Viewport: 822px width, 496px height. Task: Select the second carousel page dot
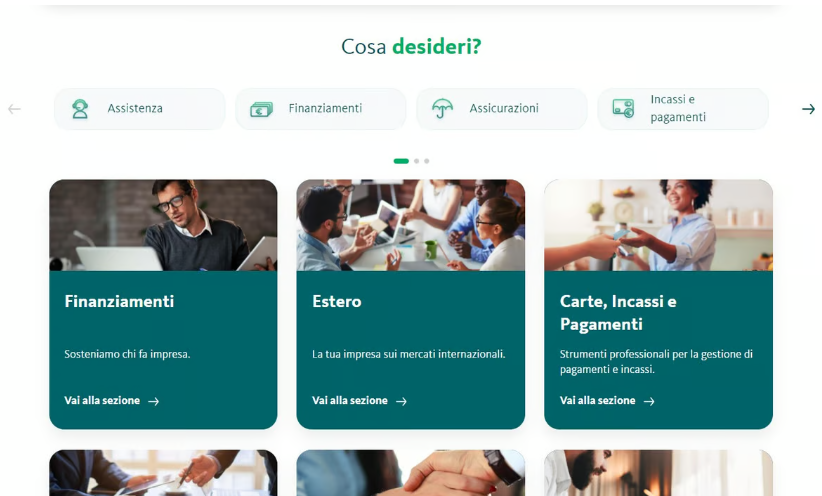pyautogui.click(x=416, y=161)
